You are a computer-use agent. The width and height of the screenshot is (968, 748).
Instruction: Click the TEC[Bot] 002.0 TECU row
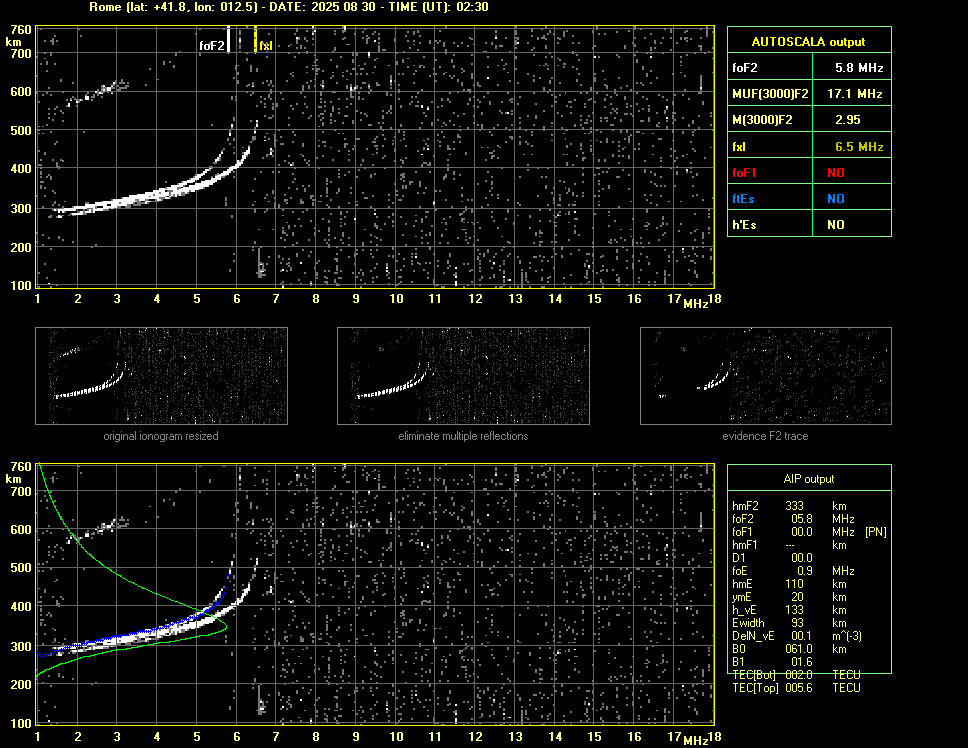(x=796, y=675)
